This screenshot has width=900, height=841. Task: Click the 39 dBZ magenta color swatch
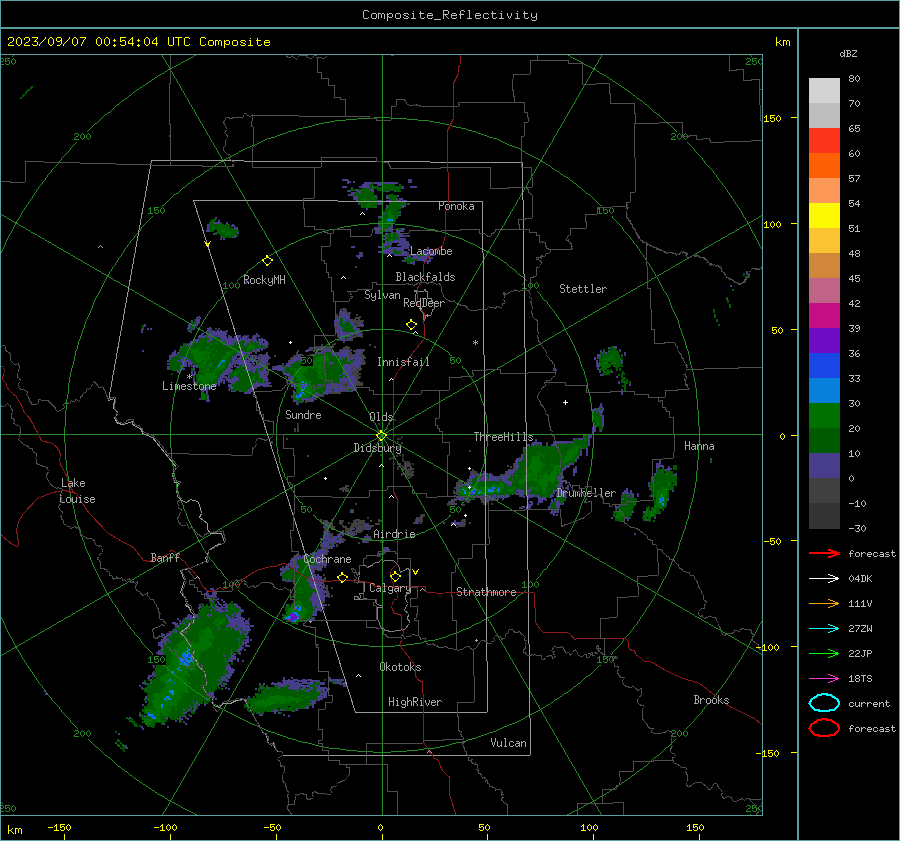[824, 315]
